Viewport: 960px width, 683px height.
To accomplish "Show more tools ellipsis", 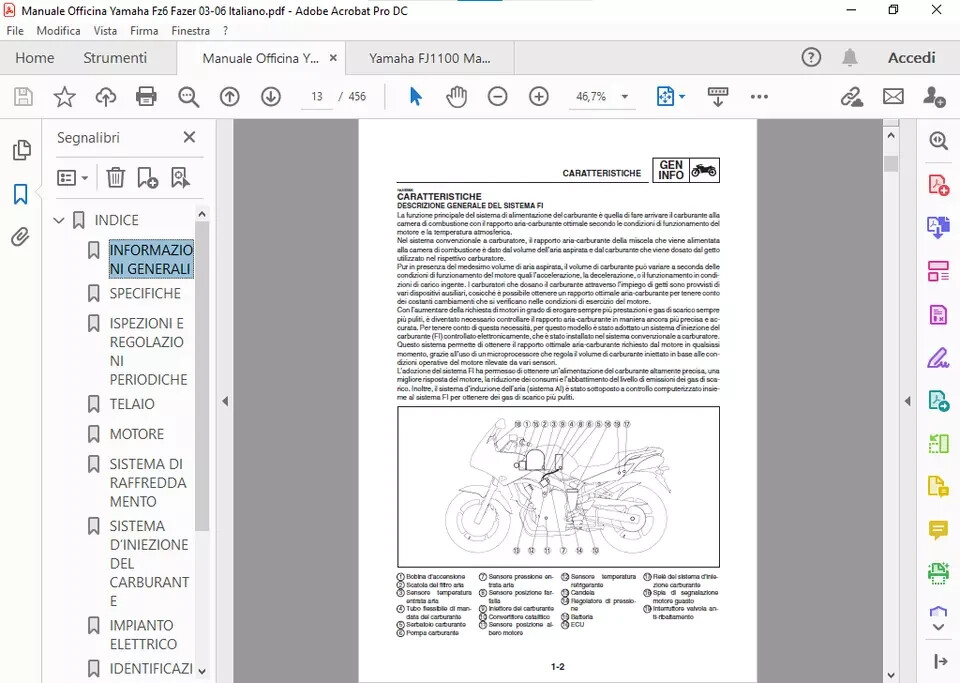I will (x=759, y=97).
